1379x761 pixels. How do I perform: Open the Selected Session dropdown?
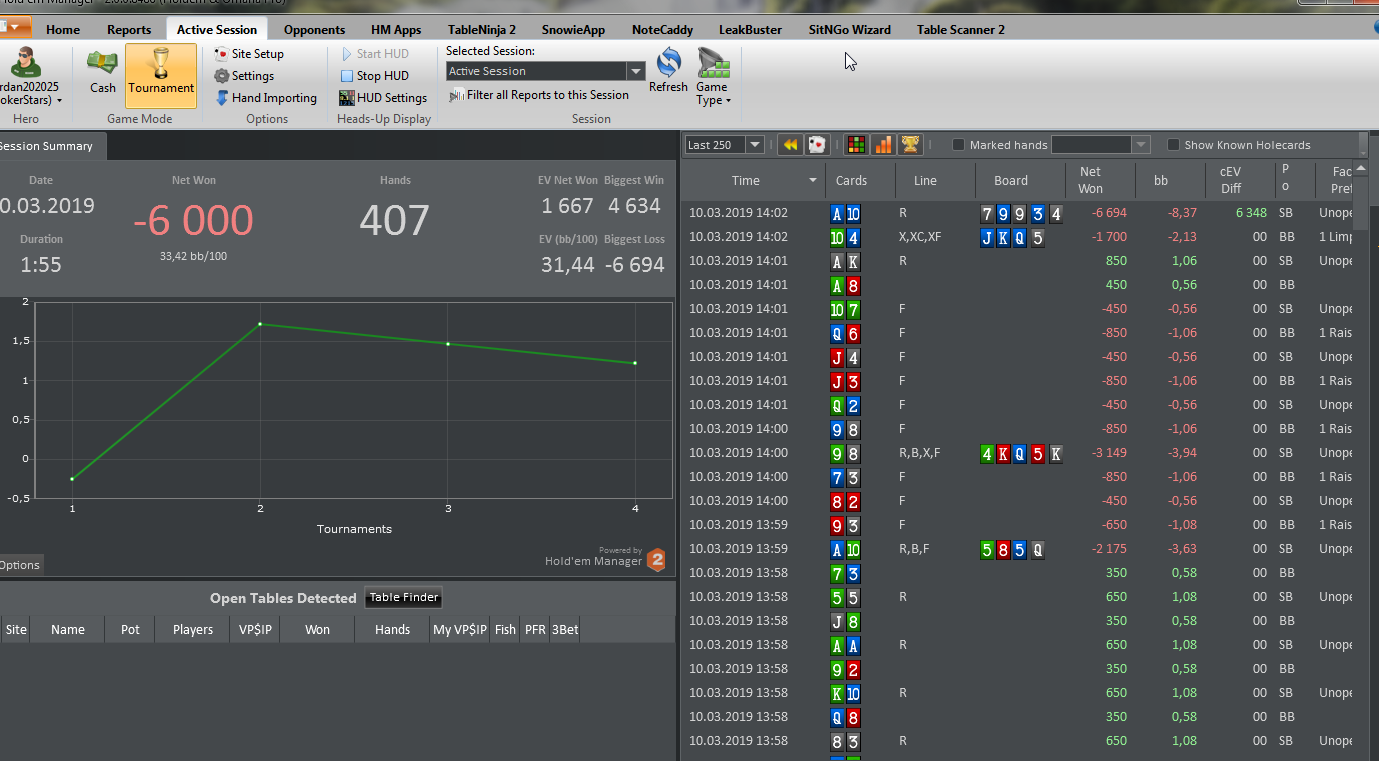pyautogui.click(x=636, y=71)
